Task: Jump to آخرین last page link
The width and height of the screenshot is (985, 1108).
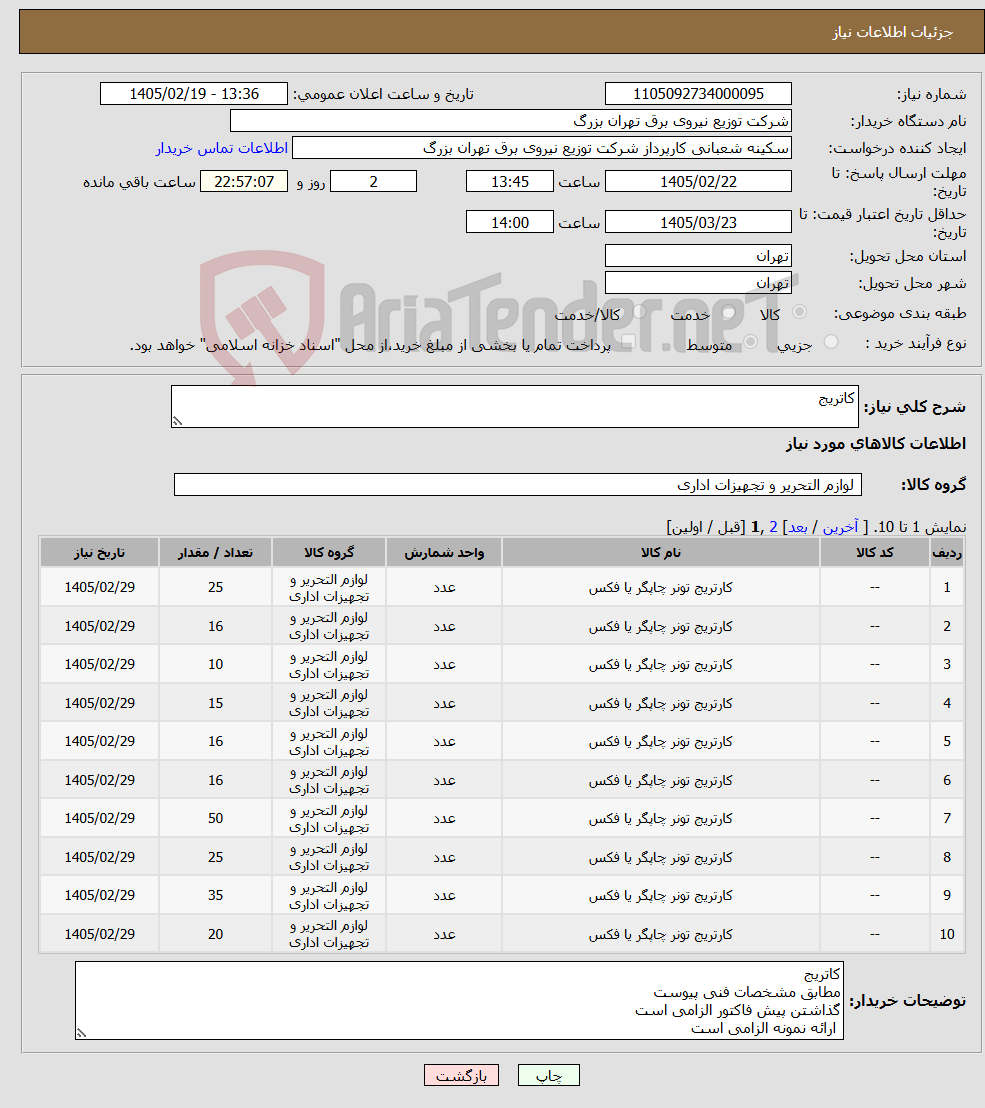Action: click(840, 527)
